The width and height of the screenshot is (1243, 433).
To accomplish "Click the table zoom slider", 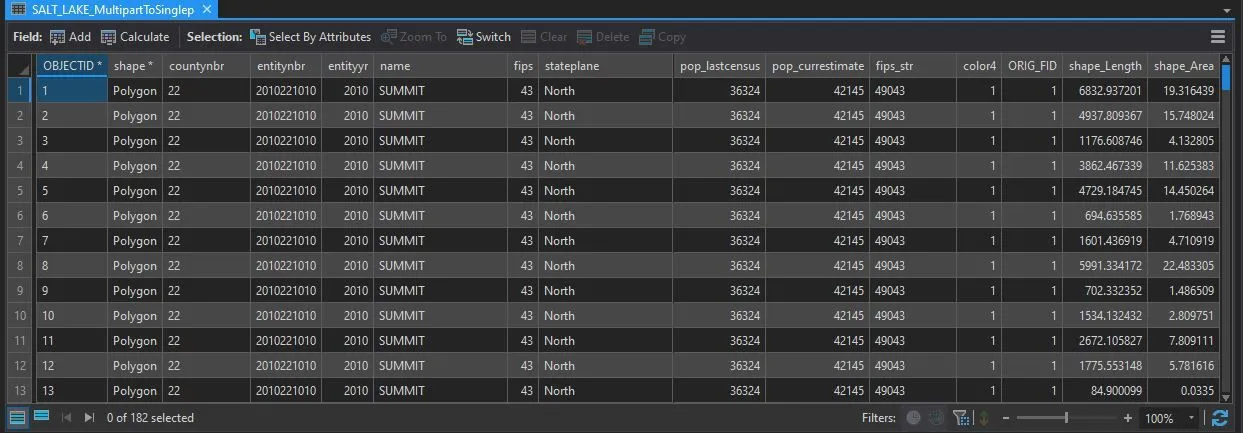I will 1066,418.
